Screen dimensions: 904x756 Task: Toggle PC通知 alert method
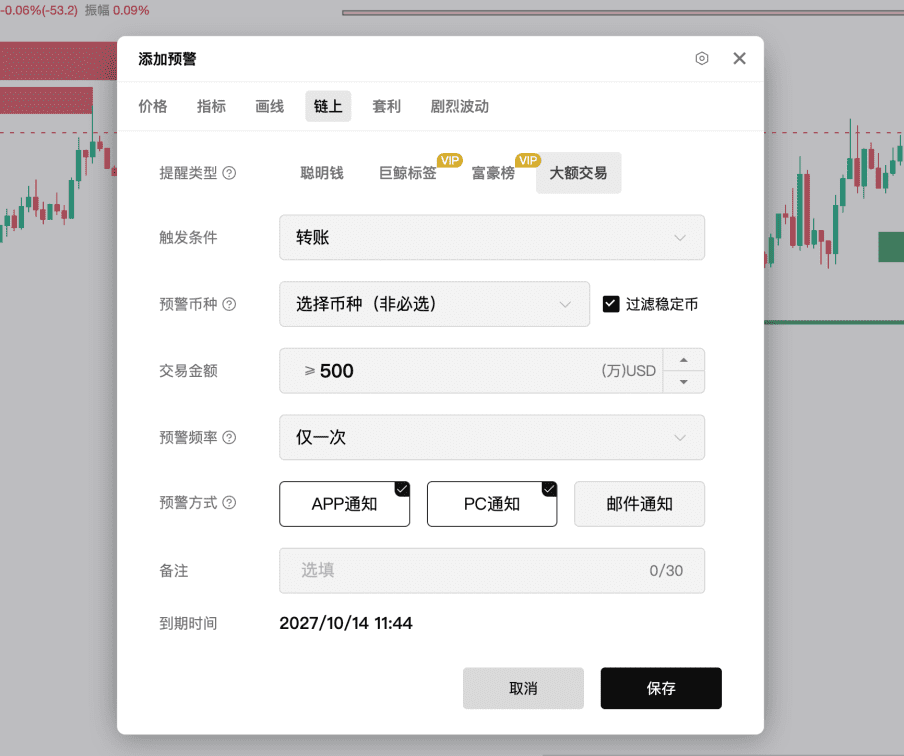492,504
